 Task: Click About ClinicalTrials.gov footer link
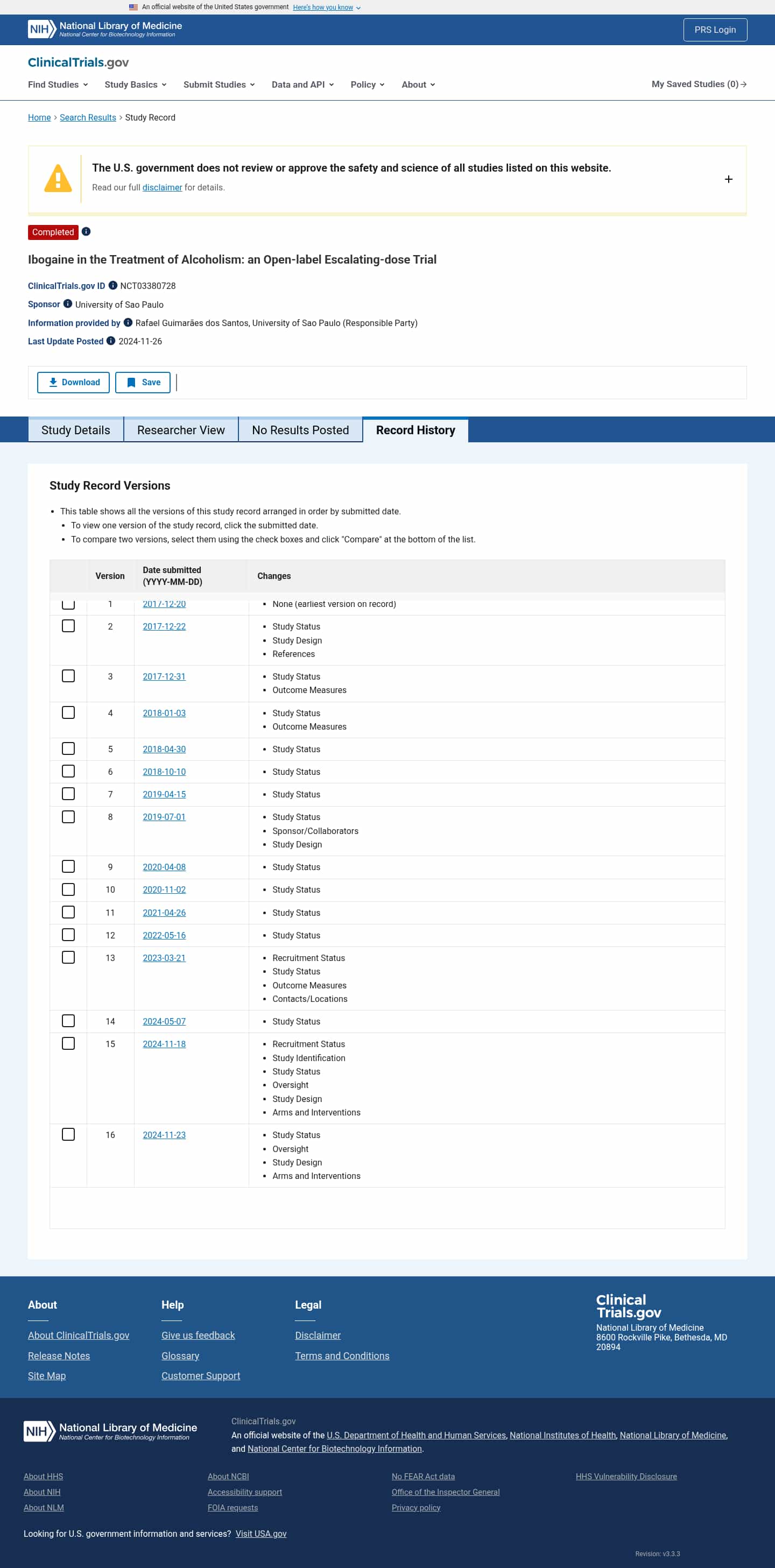click(79, 1335)
